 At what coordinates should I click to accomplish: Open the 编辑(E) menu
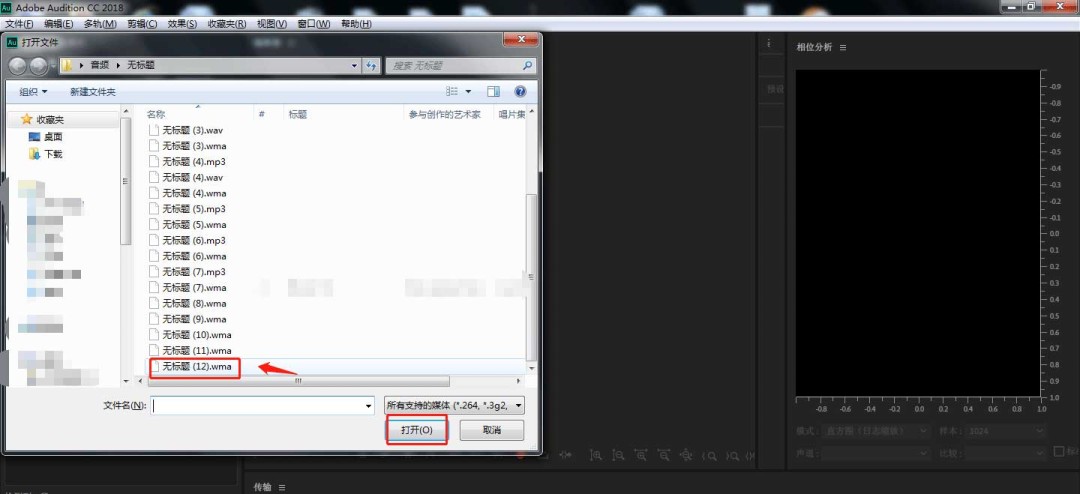pos(59,23)
